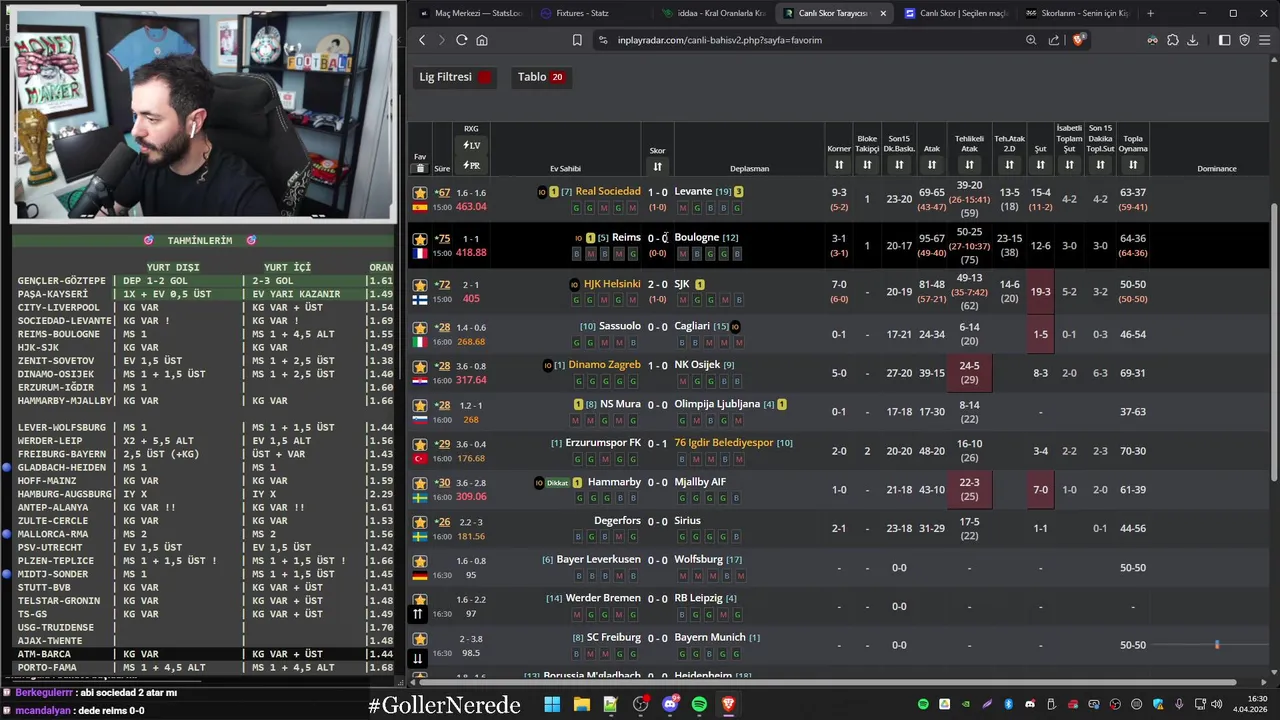Click the LV lightning filter button

(471, 146)
